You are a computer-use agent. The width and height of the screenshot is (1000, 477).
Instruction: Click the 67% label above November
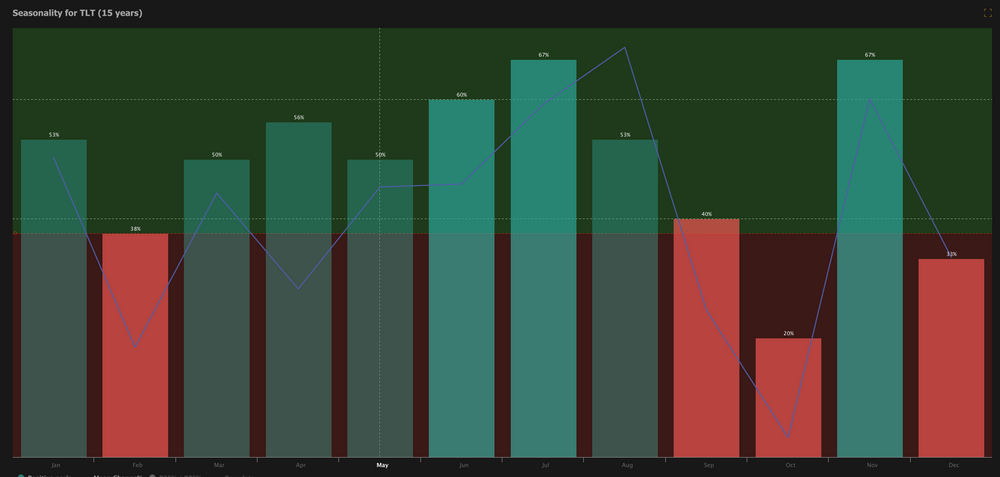pyautogui.click(x=870, y=55)
